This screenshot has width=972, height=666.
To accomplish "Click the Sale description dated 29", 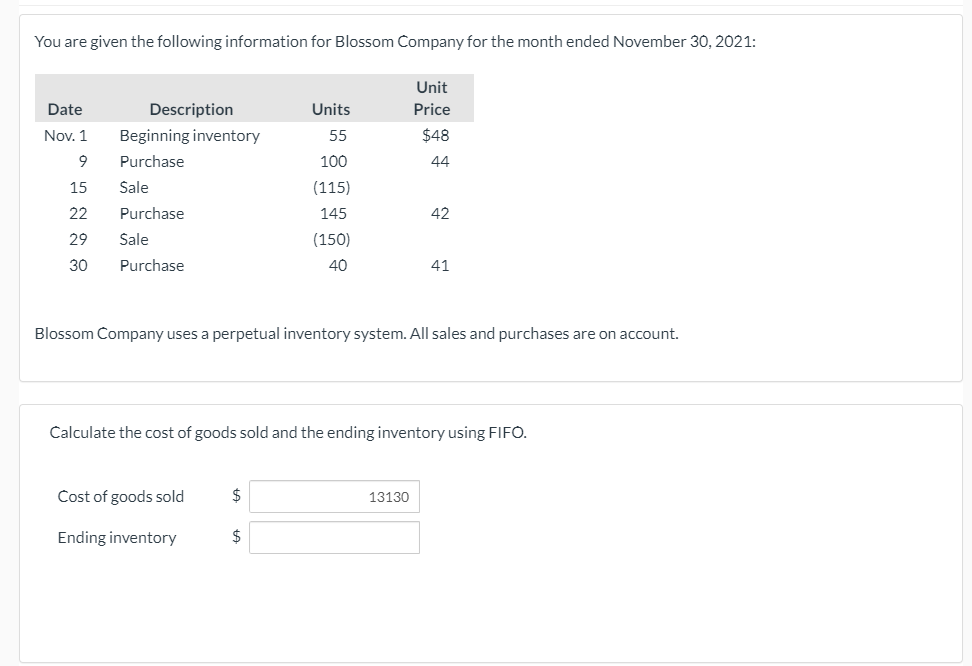I will [134, 239].
